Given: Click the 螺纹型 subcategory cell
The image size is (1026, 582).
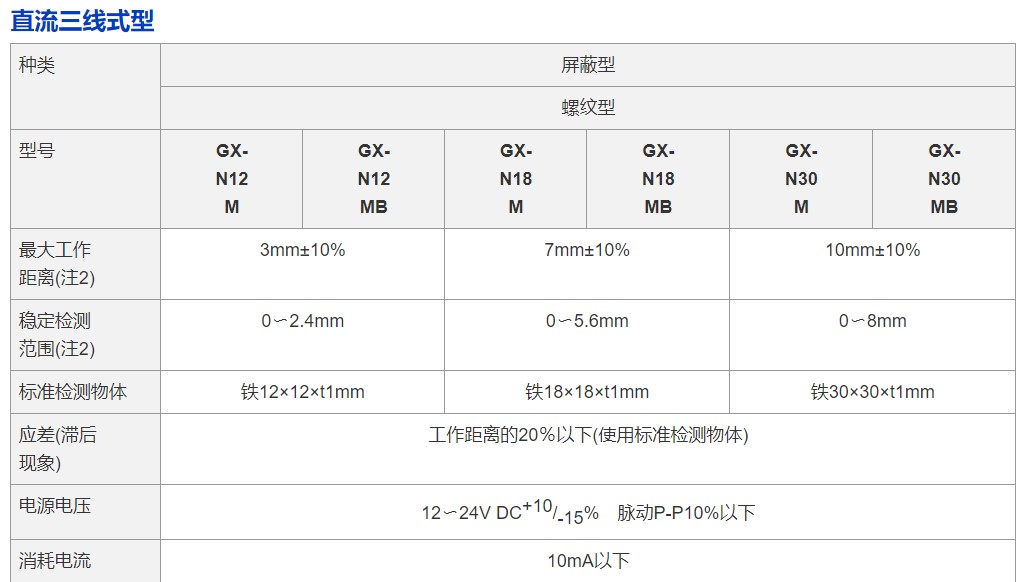Looking at the screenshot, I should 588,108.
